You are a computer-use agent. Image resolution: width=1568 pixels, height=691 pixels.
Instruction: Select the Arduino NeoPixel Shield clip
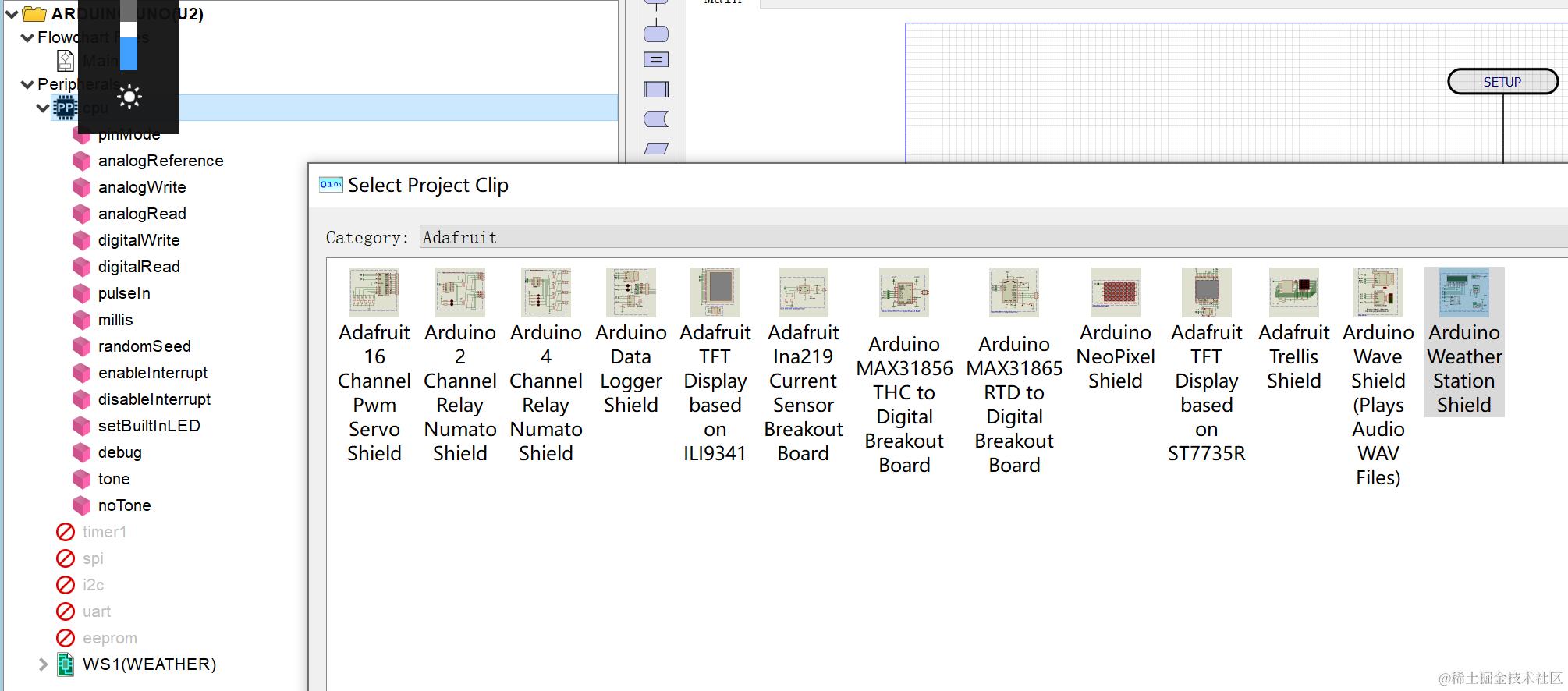pyautogui.click(x=1116, y=330)
